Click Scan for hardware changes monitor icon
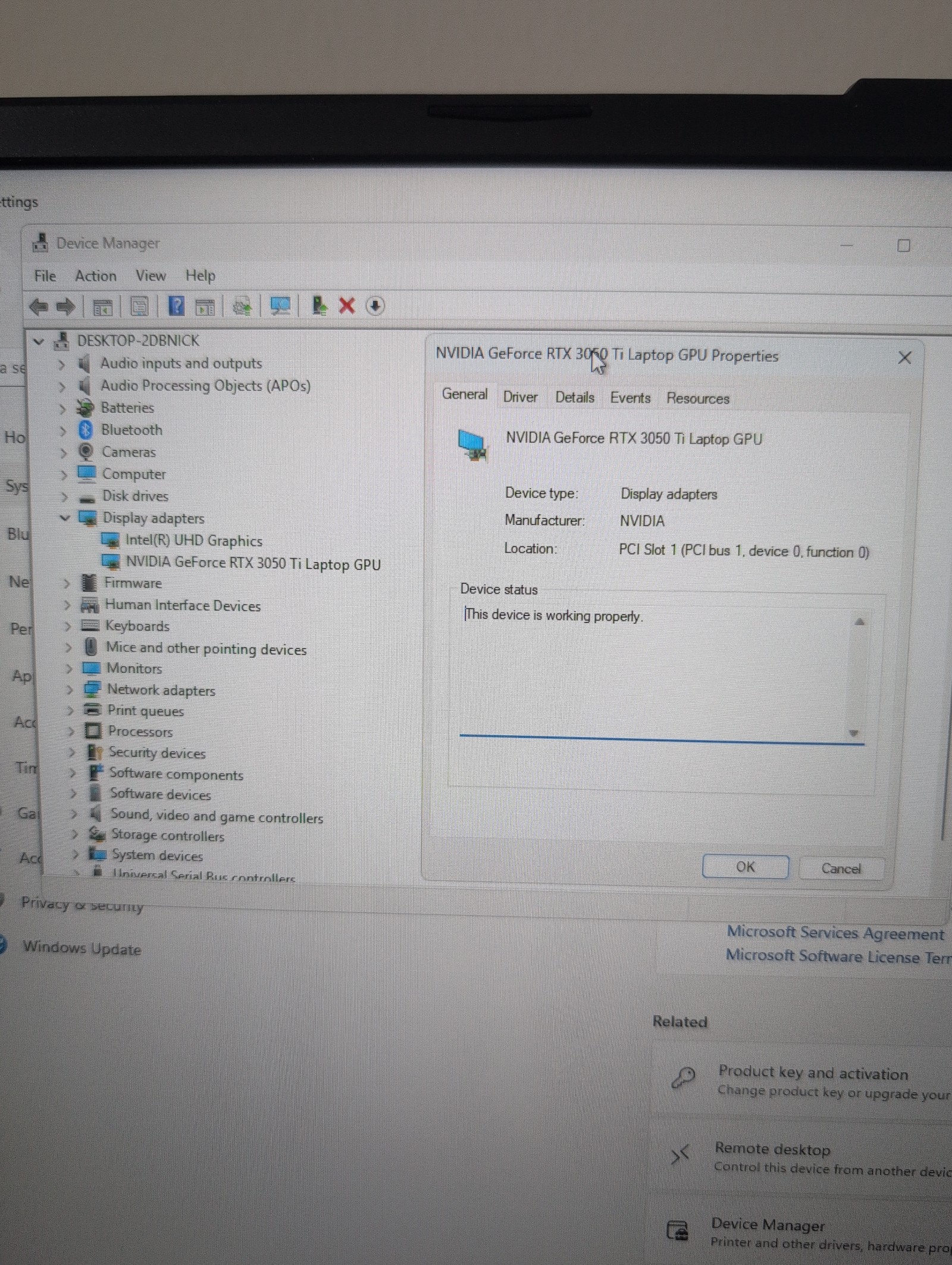952x1265 pixels. pos(280,306)
